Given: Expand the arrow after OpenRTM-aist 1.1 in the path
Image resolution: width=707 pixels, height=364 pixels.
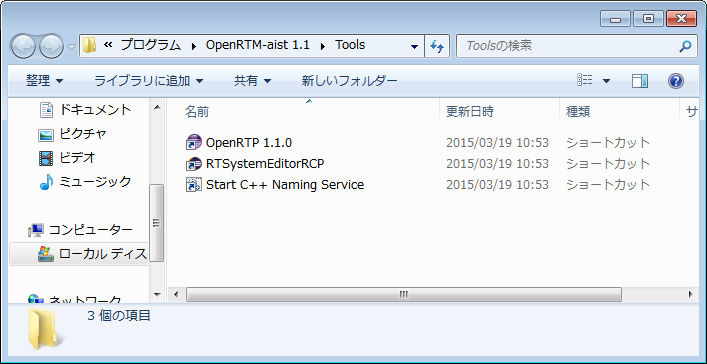Looking at the screenshot, I should (x=323, y=46).
